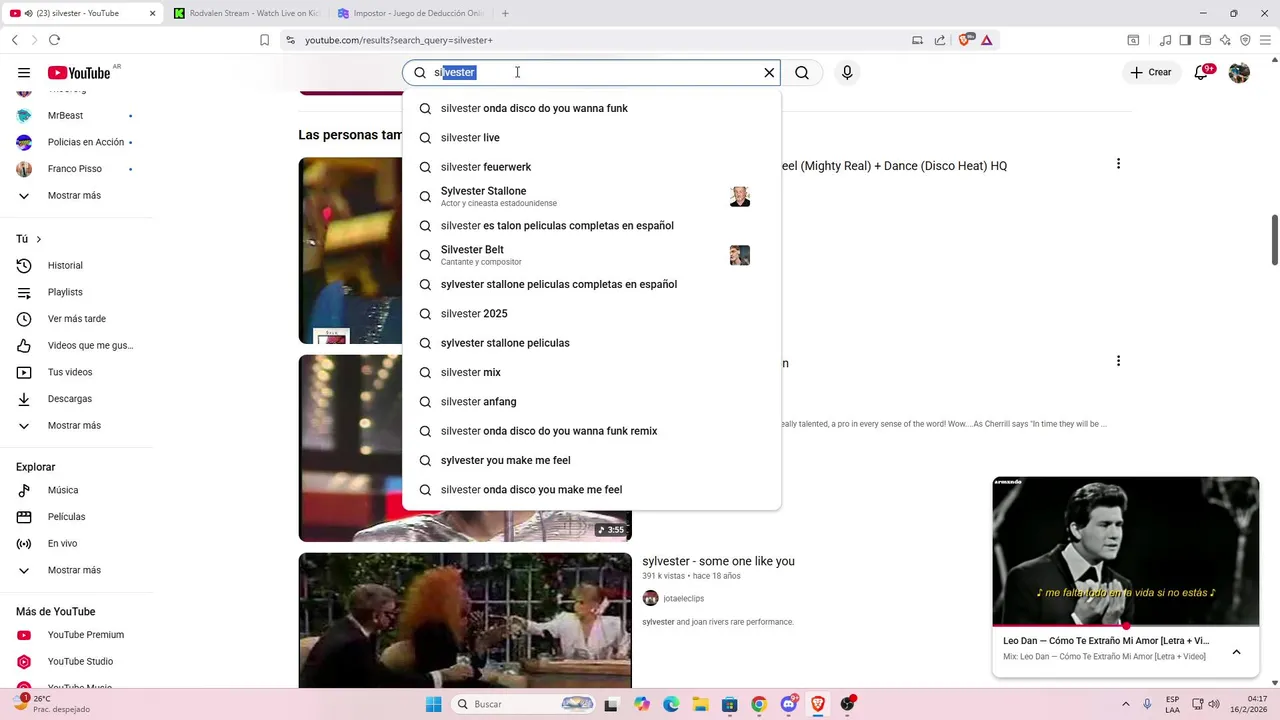This screenshot has width=1280, height=720.
Task: Open the browser main menu
Action: (1266, 40)
